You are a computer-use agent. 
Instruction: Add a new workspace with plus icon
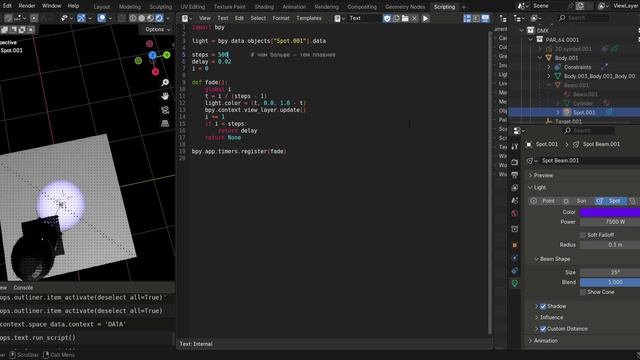[x=463, y=7]
